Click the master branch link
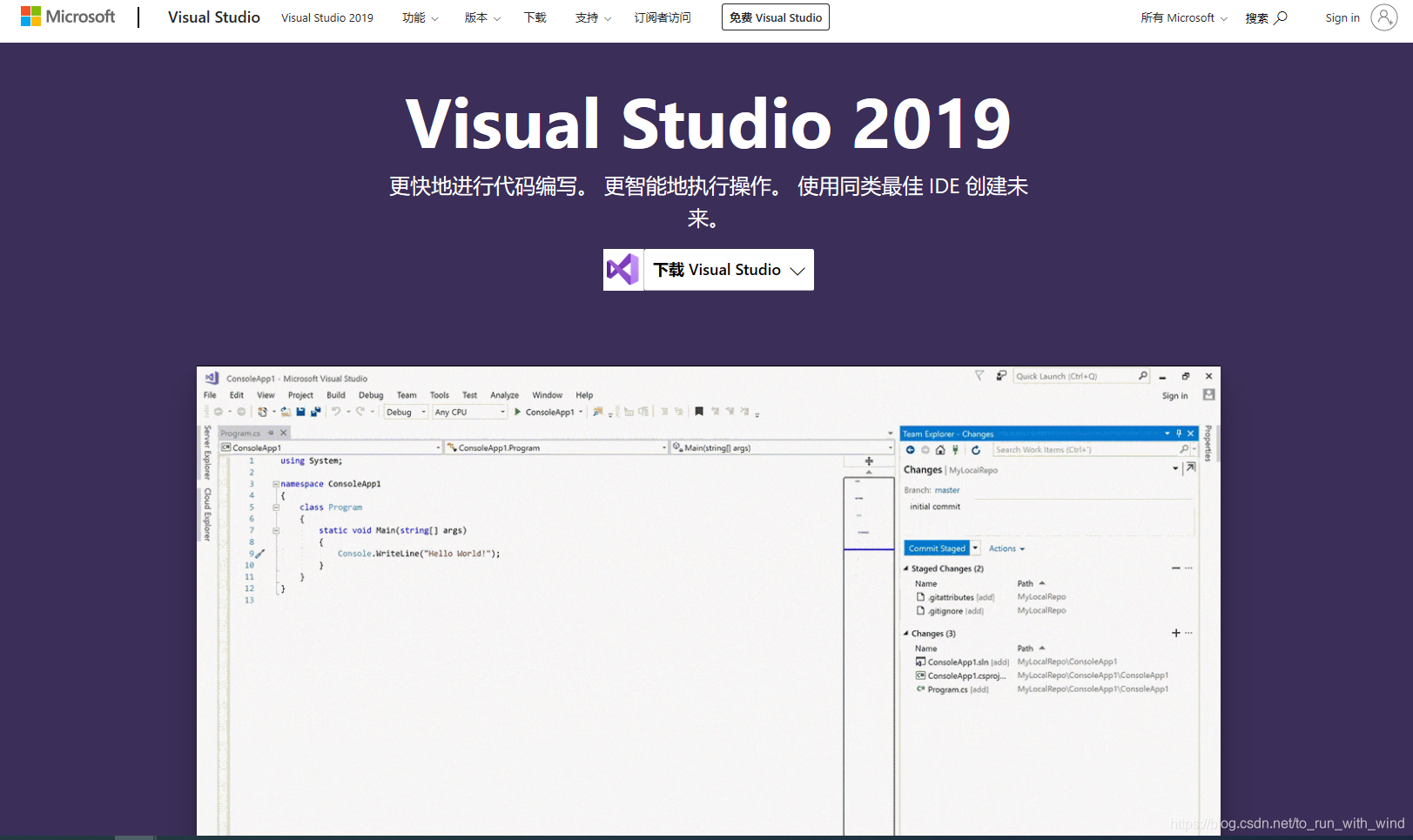Viewport: 1413px width, 840px height. click(x=947, y=490)
